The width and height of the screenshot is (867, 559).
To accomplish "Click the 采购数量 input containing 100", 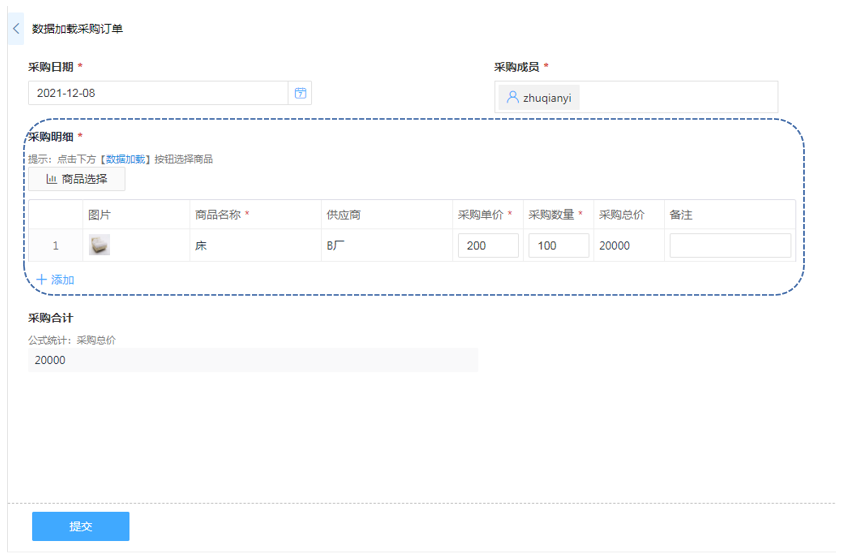I will click(x=558, y=245).
